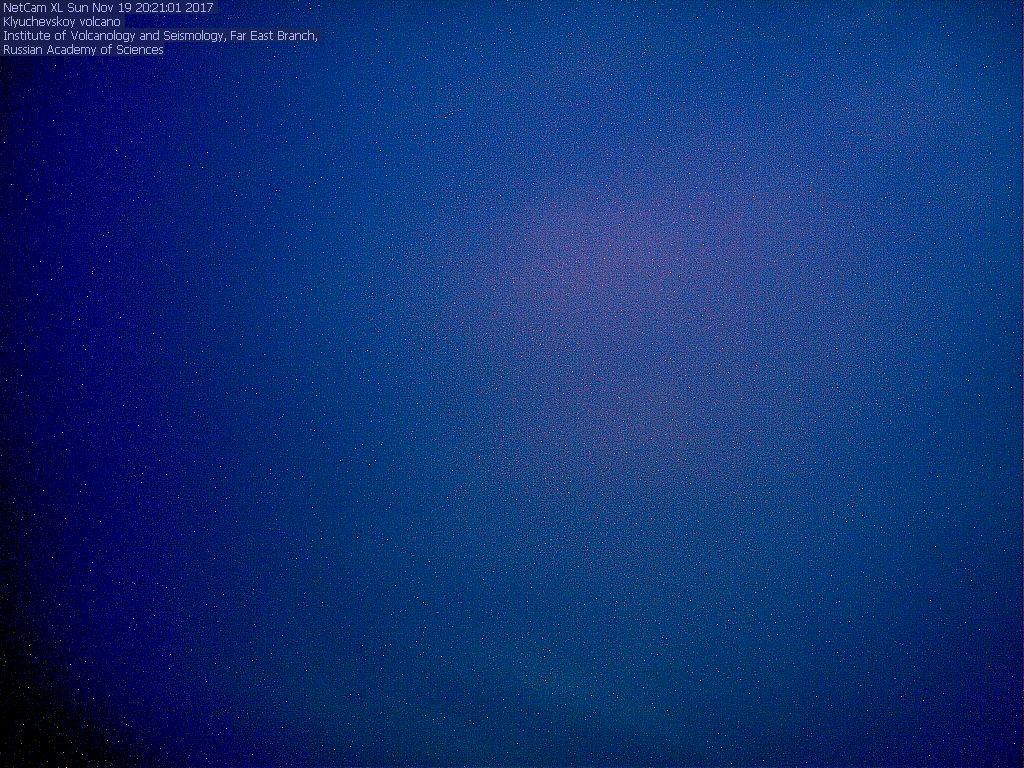Click the NetCam XL timestamp overlay line
Viewport: 1024px width, 768px height.
[x=108, y=8]
